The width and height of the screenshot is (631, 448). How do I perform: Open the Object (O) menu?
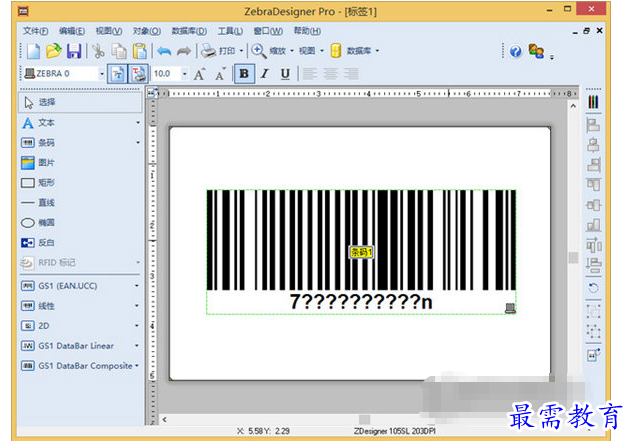[x=146, y=31]
